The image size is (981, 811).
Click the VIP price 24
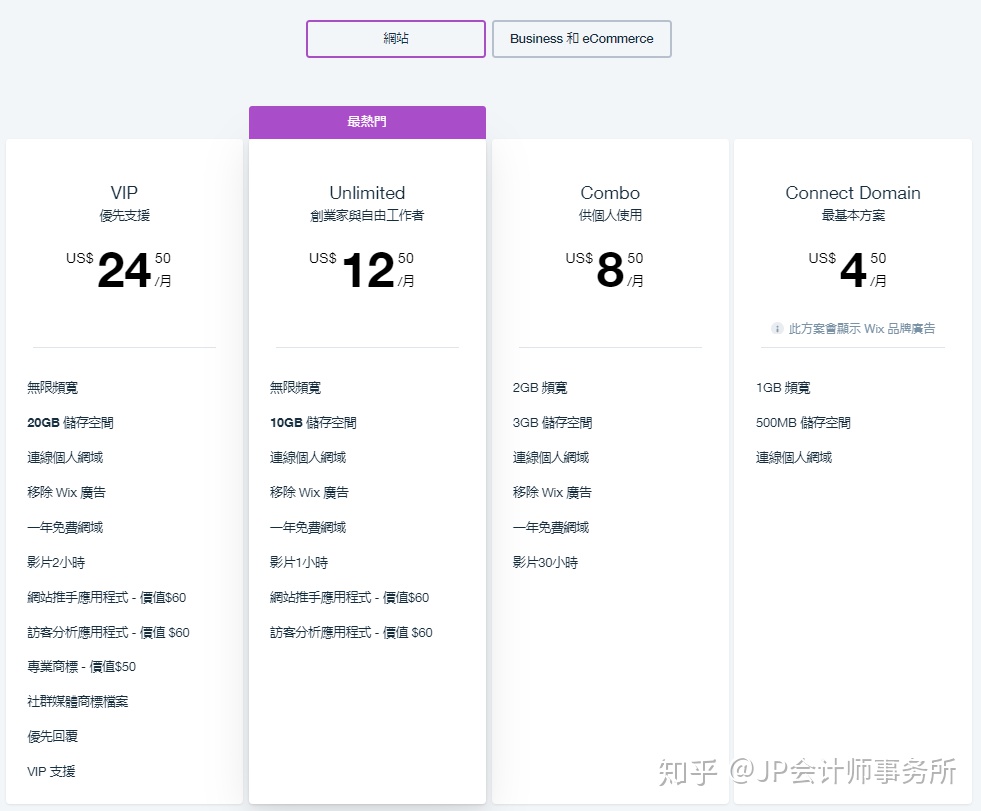click(124, 270)
